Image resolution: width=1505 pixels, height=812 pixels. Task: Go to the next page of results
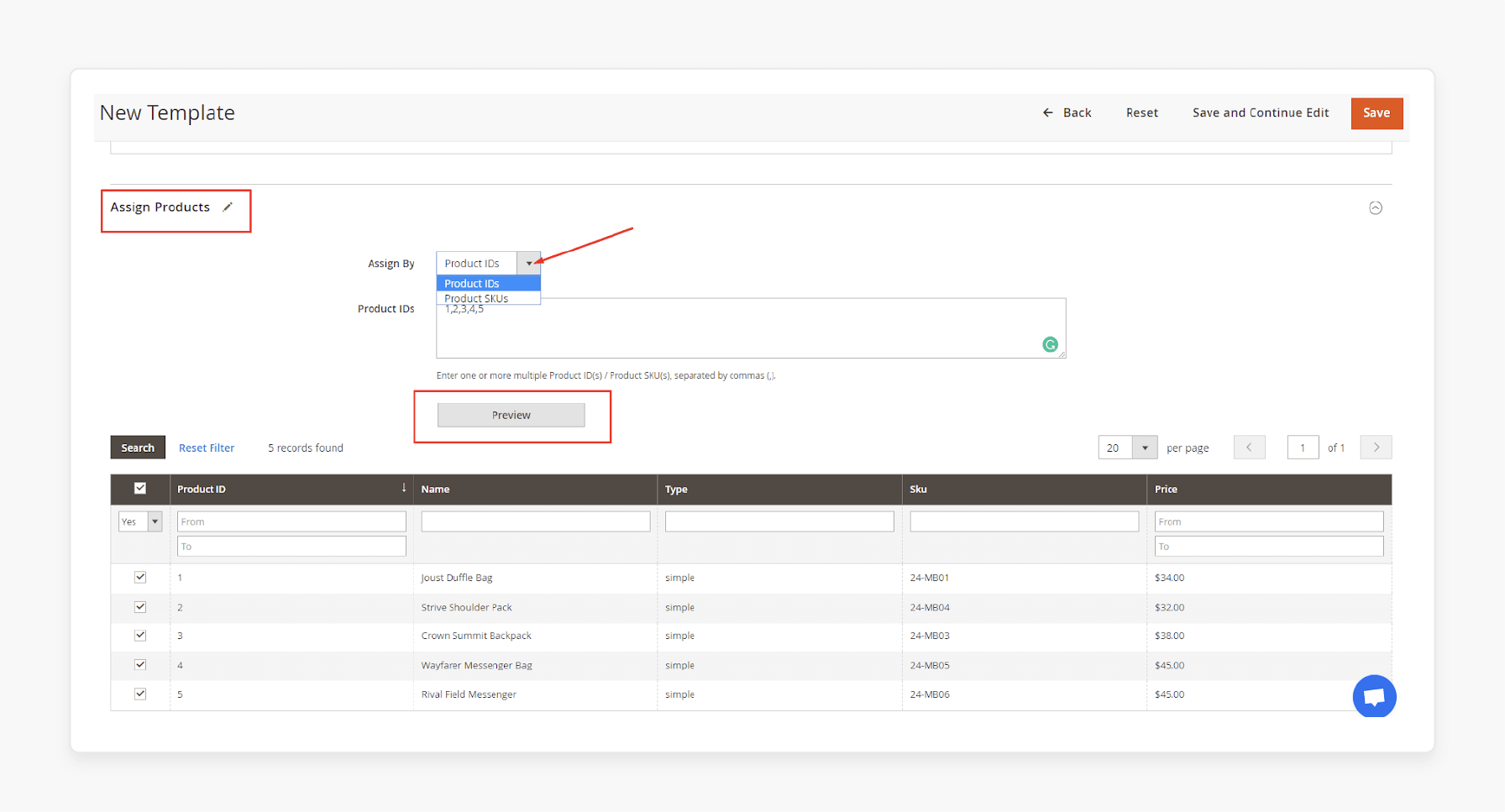click(x=1376, y=448)
